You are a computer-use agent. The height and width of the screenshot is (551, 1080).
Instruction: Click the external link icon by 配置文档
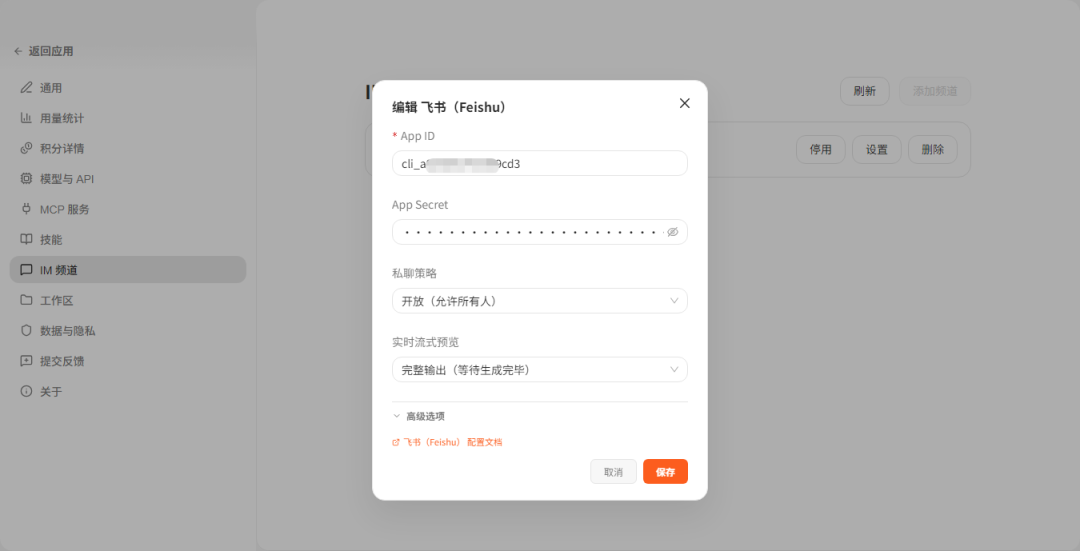[x=396, y=442]
